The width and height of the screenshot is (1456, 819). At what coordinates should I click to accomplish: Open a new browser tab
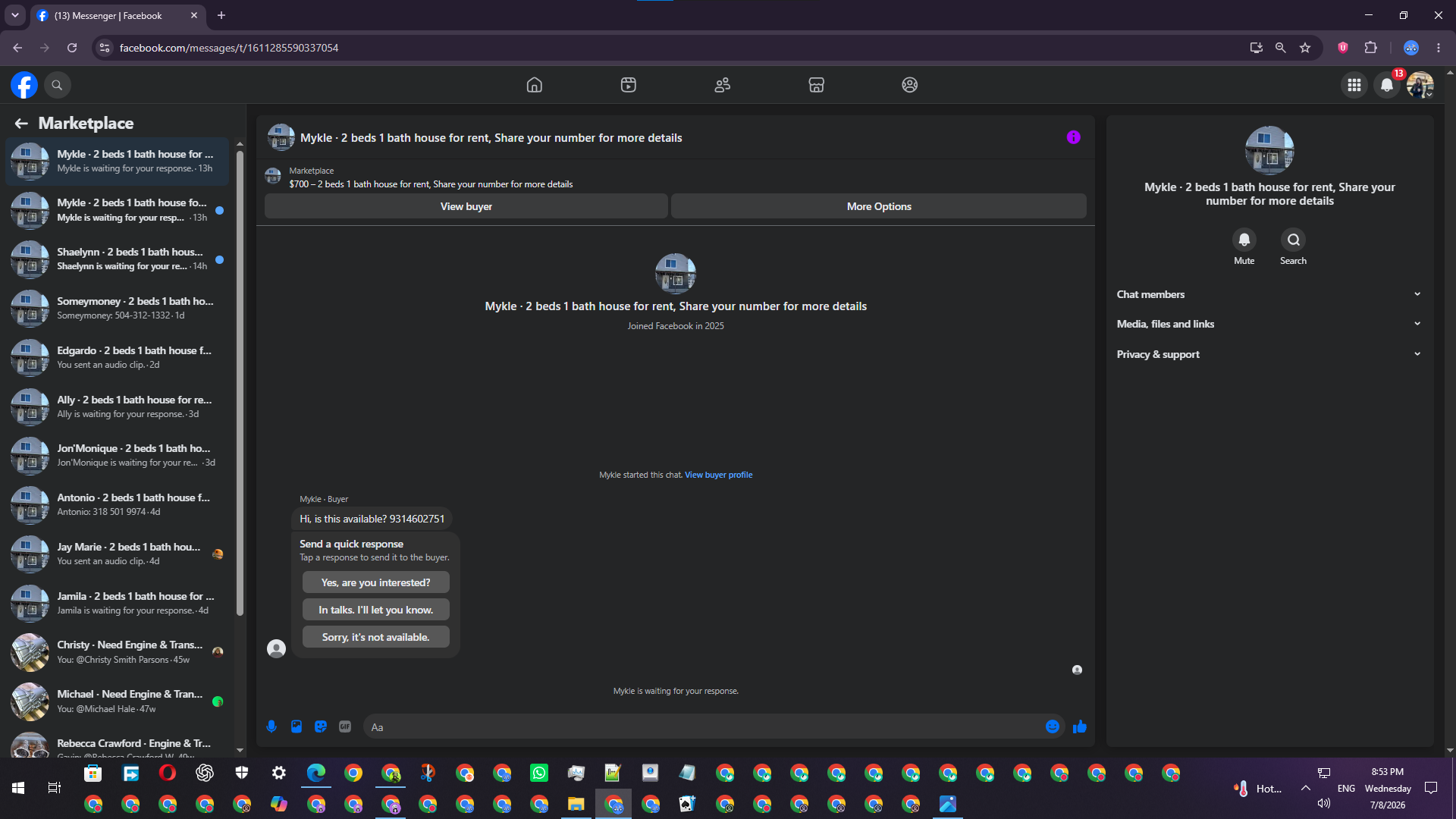(x=221, y=15)
